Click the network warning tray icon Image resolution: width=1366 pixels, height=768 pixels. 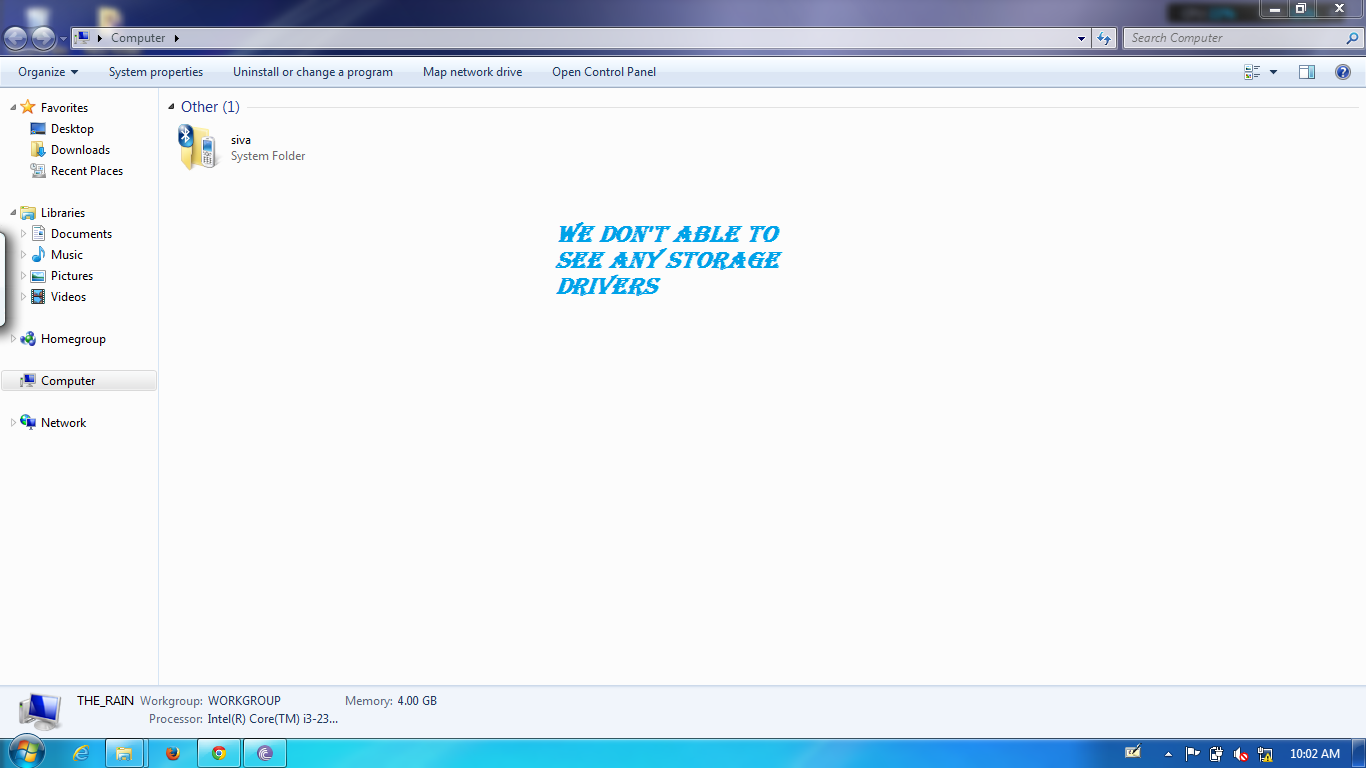[1265, 754]
